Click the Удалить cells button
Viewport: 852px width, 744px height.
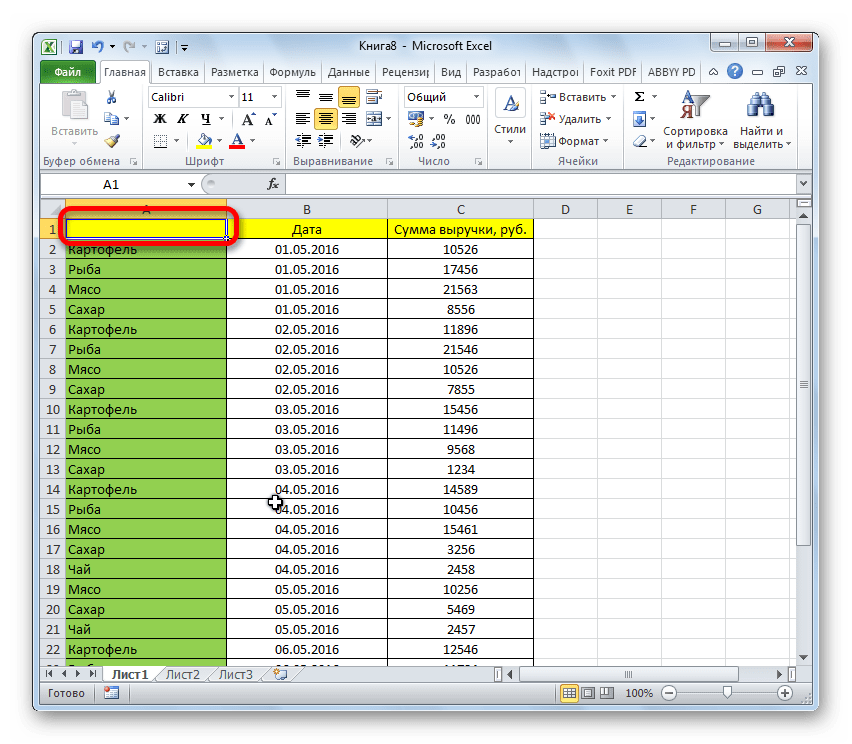(576, 119)
